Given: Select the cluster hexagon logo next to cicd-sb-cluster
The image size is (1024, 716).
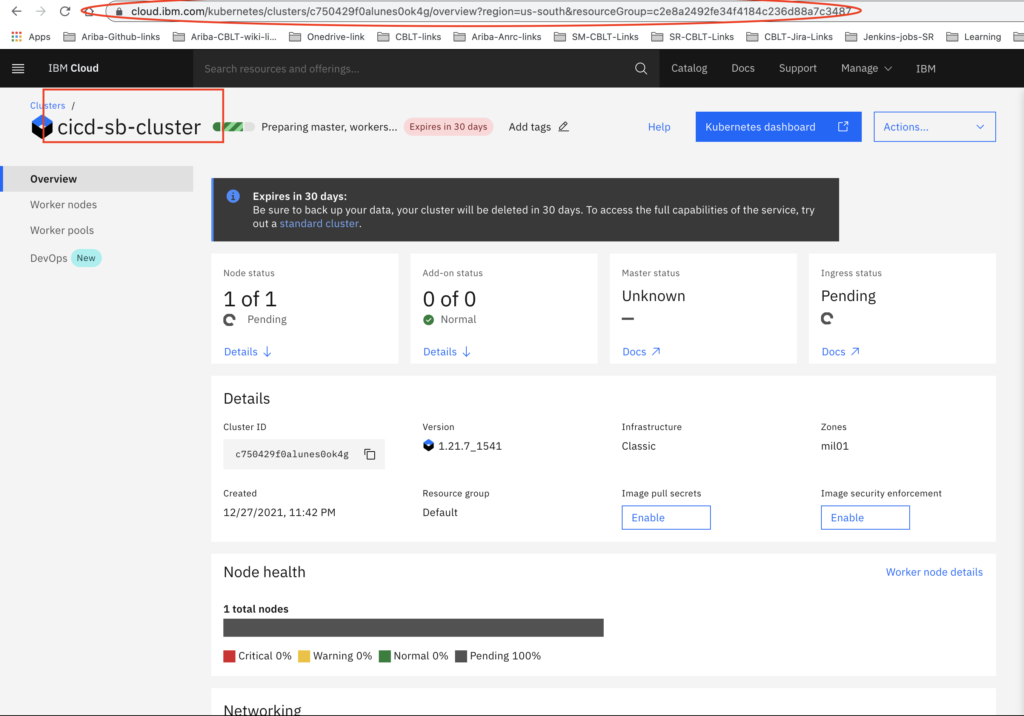Looking at the screenshot, I should coord(41,127).
